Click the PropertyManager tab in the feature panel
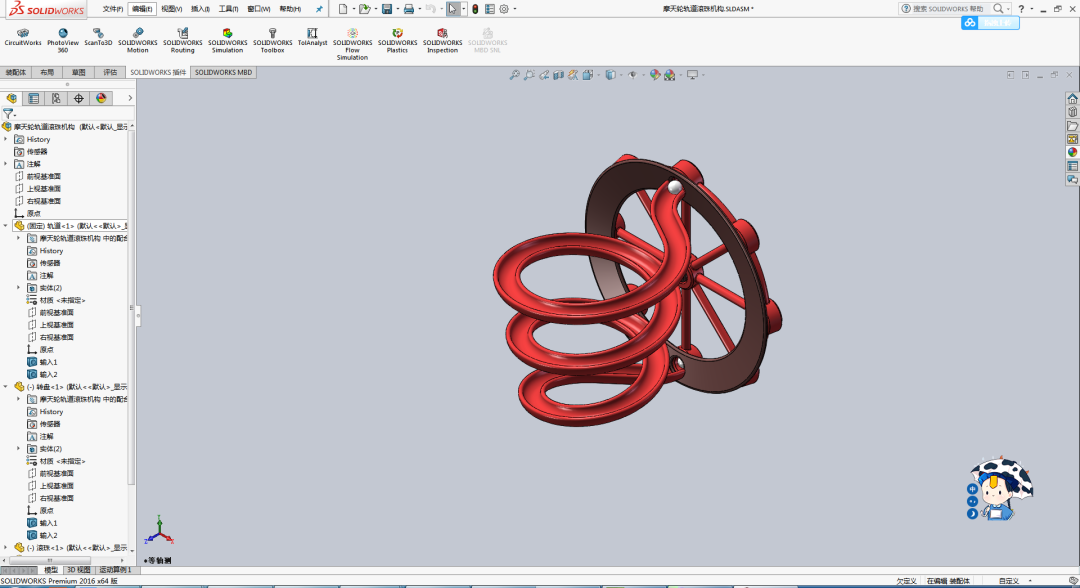 tap(33, 98)
